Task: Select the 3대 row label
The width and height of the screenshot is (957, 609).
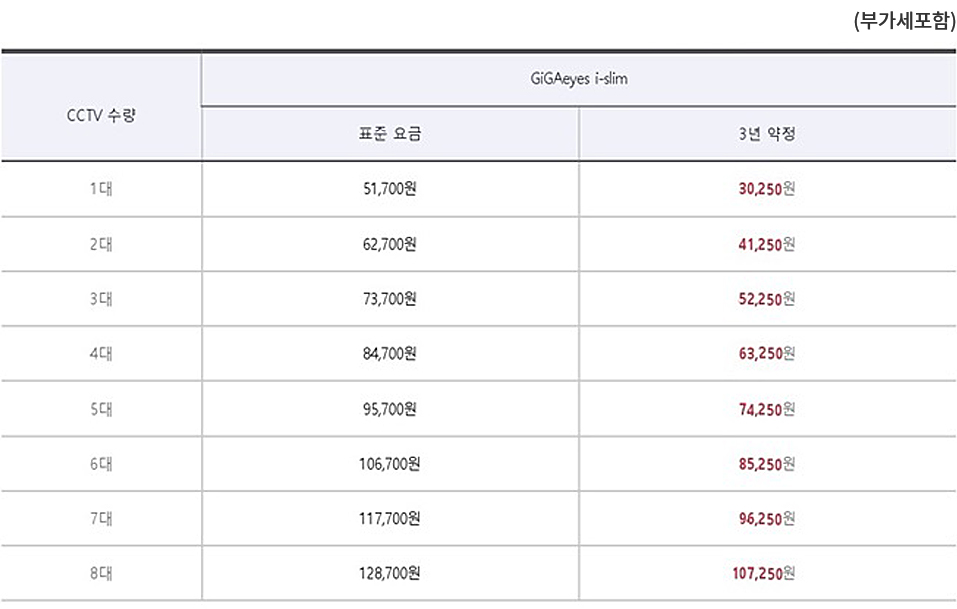Action: click(x=100, y=299)
